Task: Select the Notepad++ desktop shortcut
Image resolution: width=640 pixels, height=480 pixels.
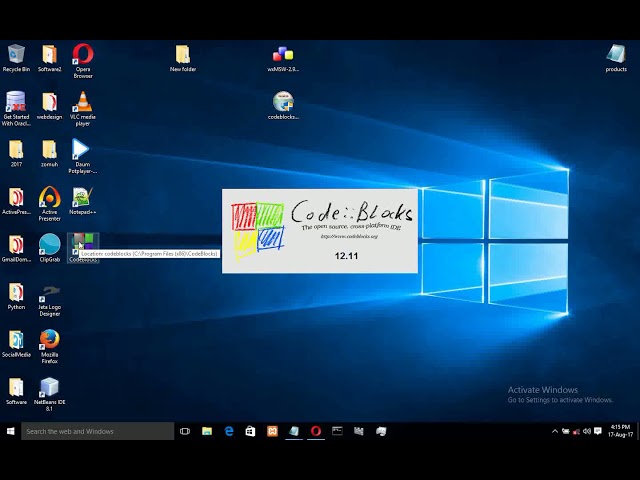Action: 83,201
